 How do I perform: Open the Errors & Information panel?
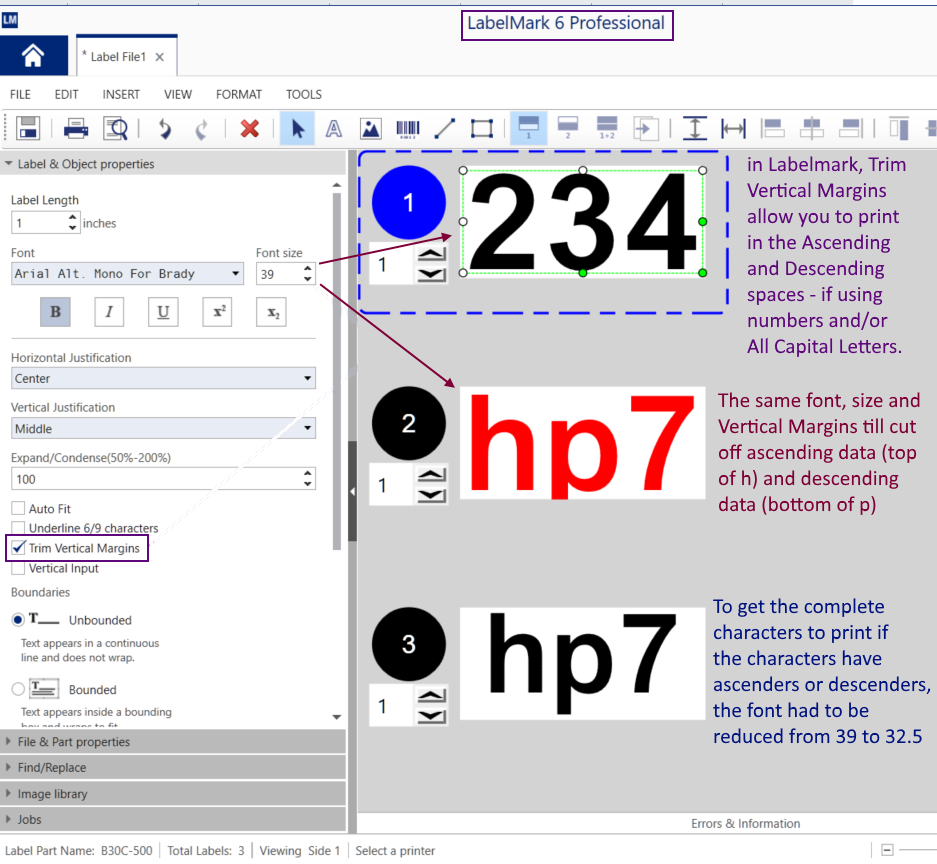(x=745, y=823)
